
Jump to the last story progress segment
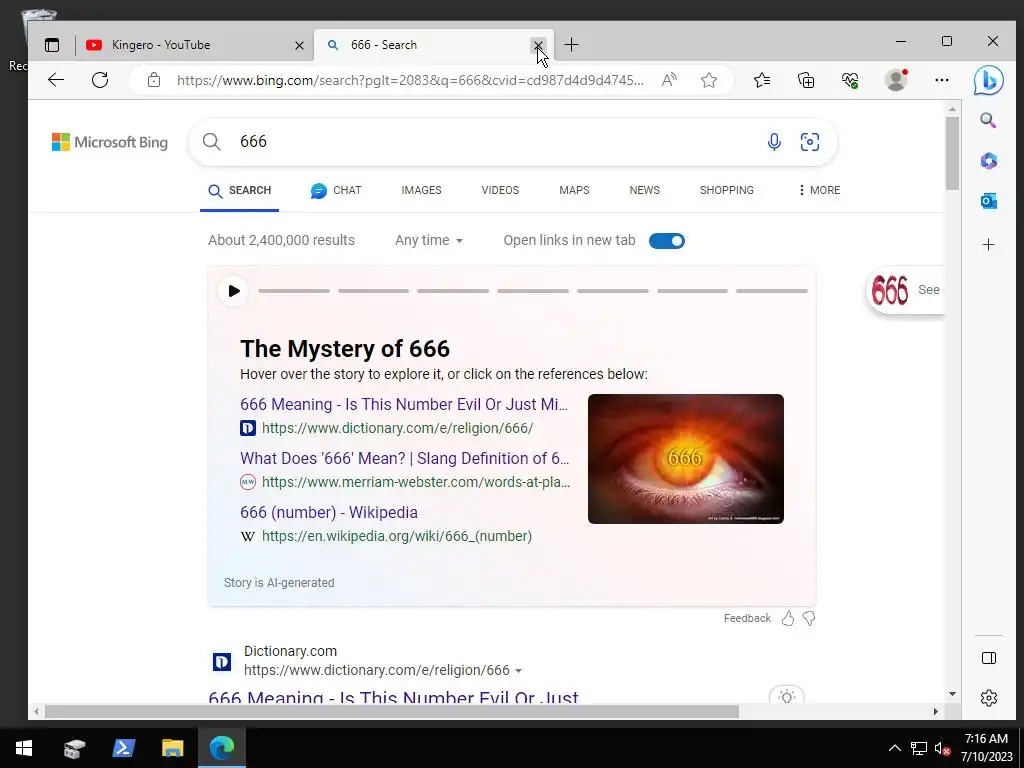(772, 291)
